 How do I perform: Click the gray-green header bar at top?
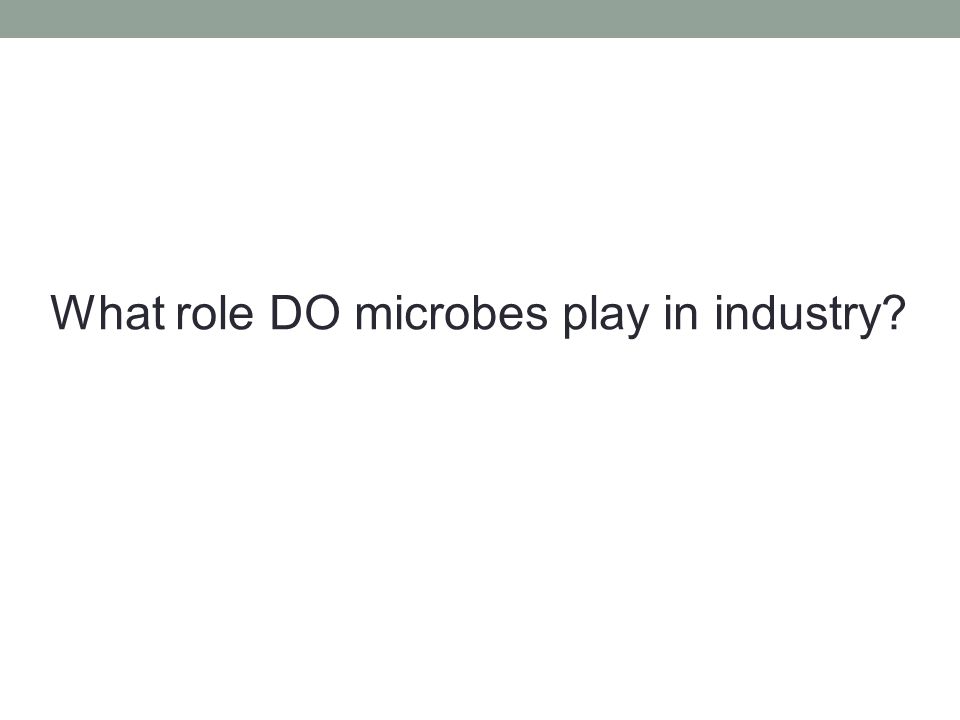[x=480, y=18]
